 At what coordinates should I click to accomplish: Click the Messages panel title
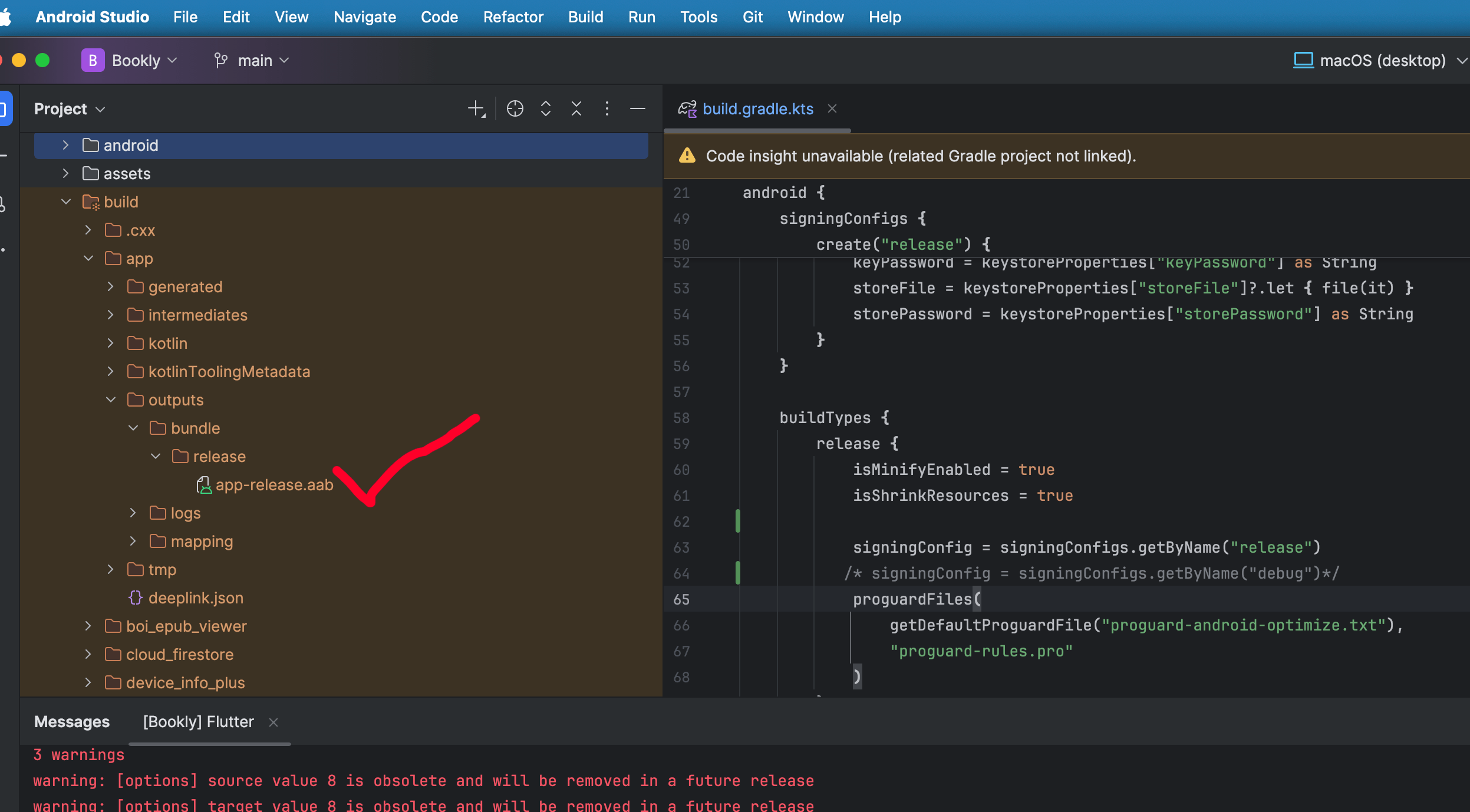point(72,722)
